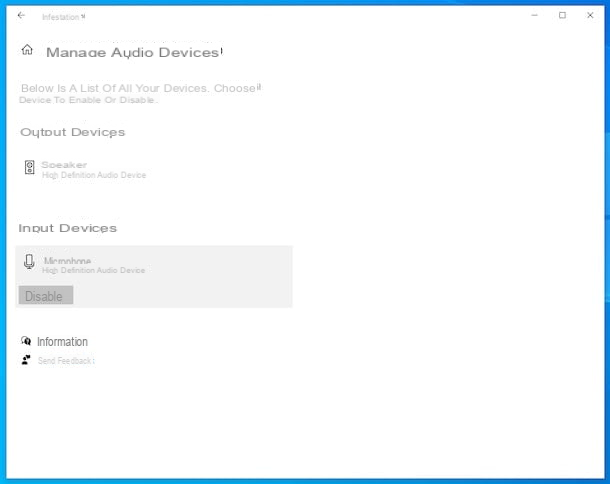Minimize the settings window
The height and width of the screenshot is (484, 610).
[535, 15]
